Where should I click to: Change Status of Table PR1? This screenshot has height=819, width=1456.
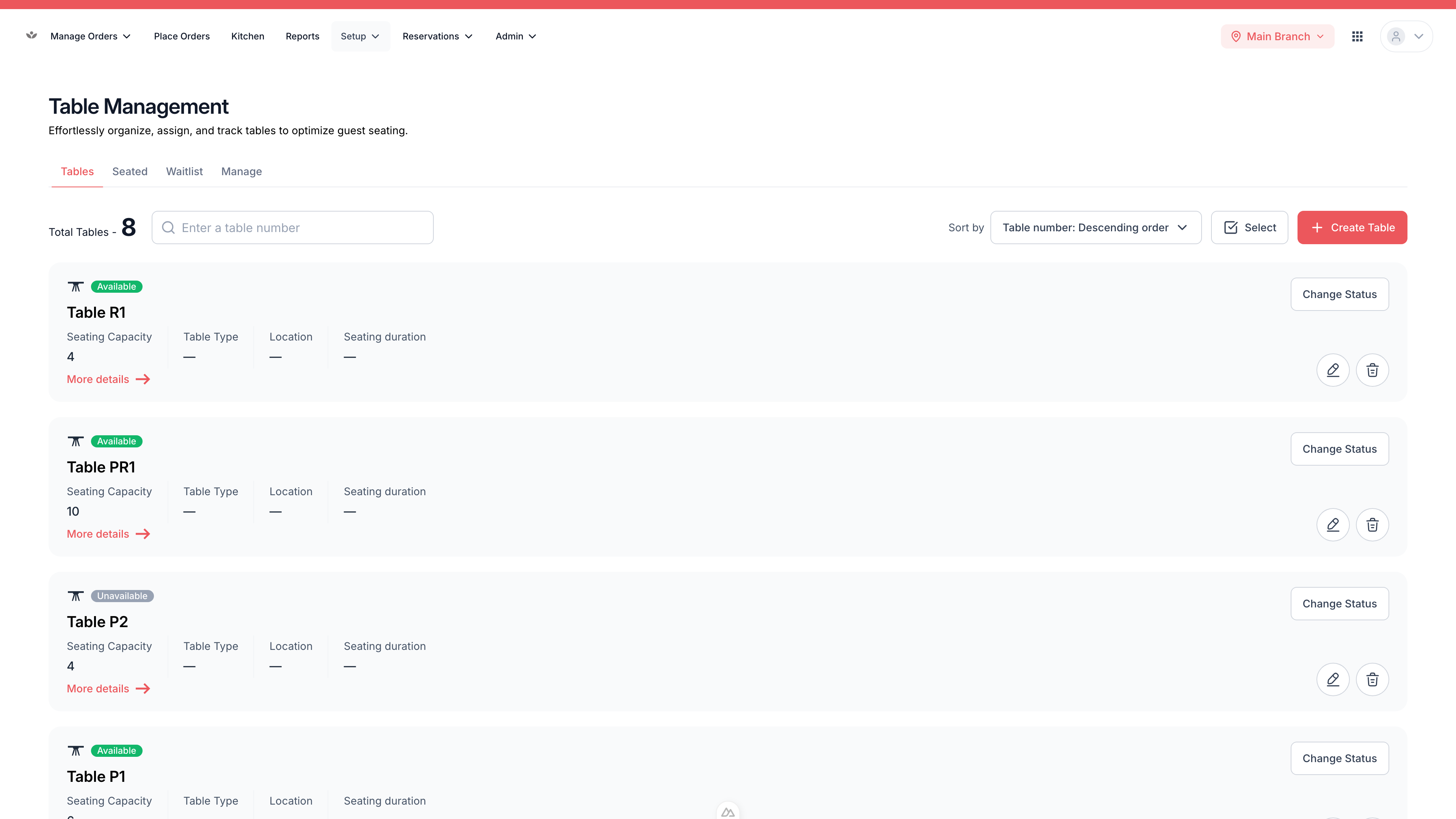1340,449
